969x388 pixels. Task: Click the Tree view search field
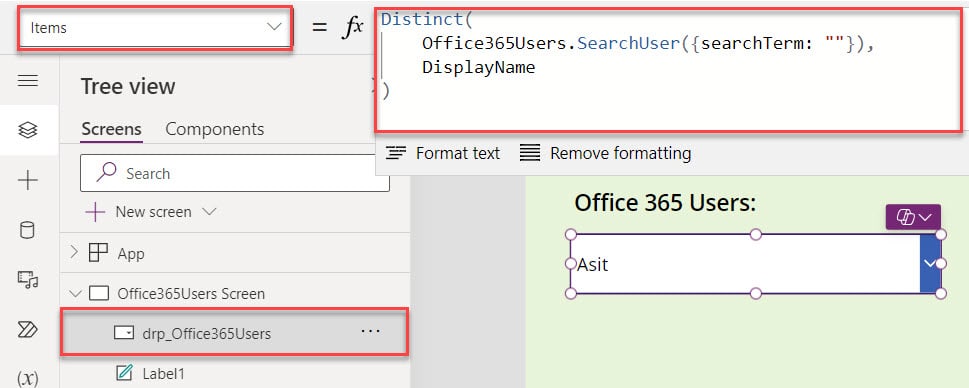click(x=235, y=173)
